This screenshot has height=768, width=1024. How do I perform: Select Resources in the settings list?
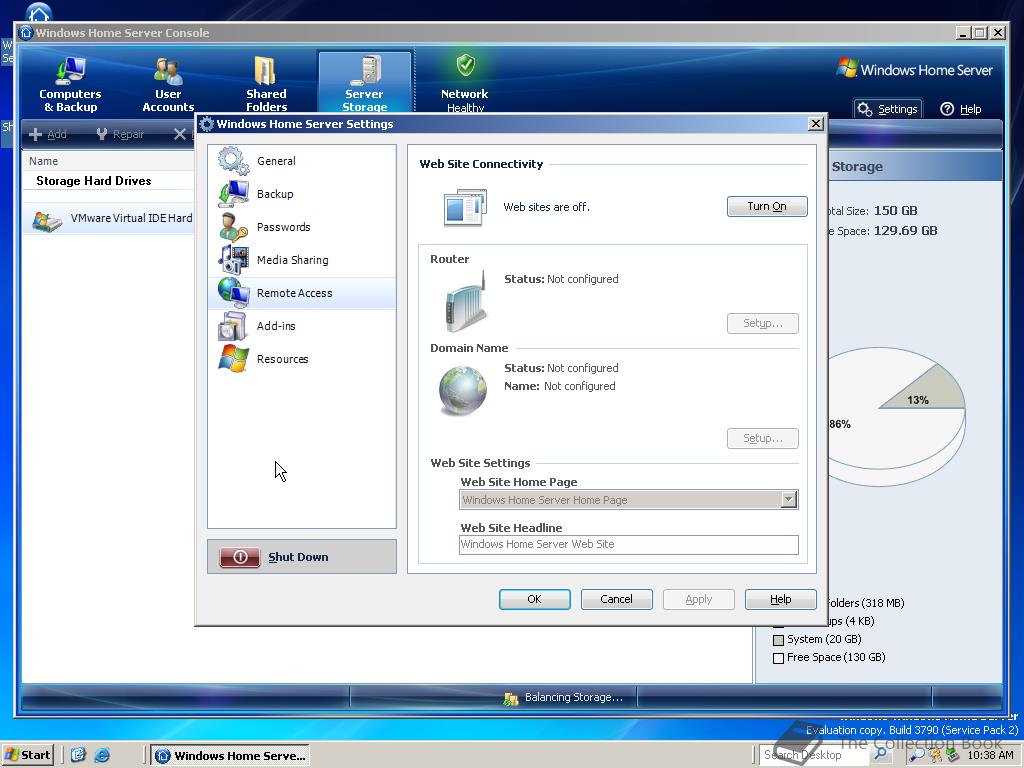pos(302,359)
